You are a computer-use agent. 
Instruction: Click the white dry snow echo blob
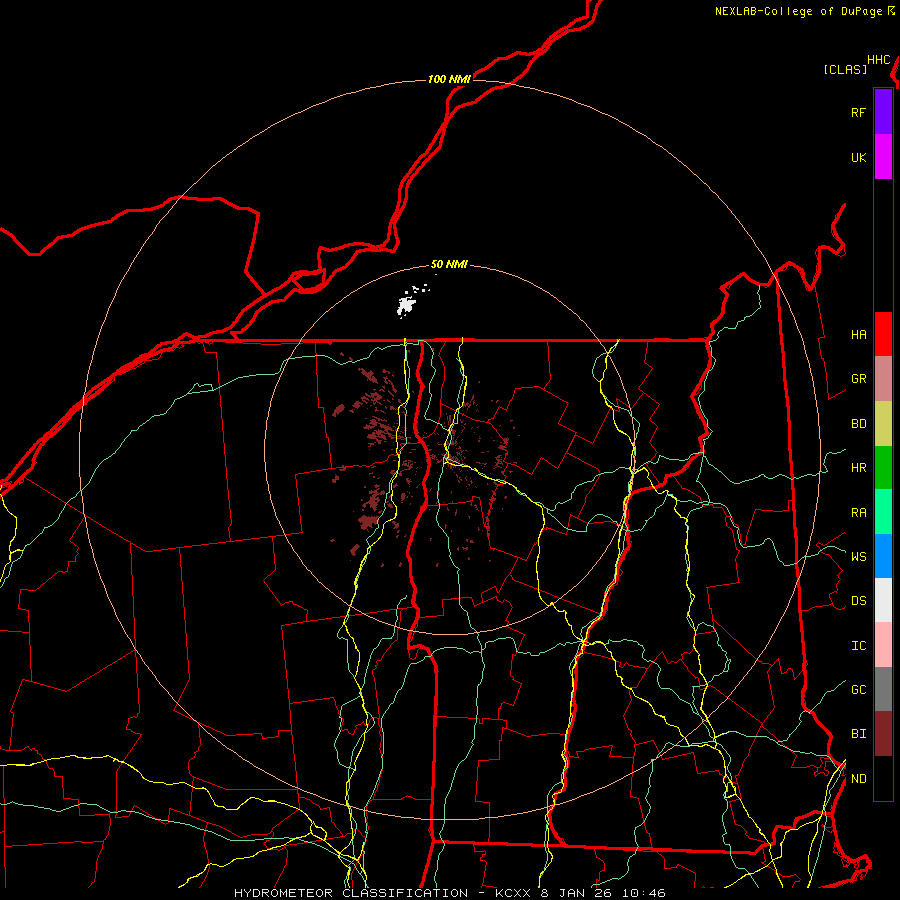pos(407,304)
